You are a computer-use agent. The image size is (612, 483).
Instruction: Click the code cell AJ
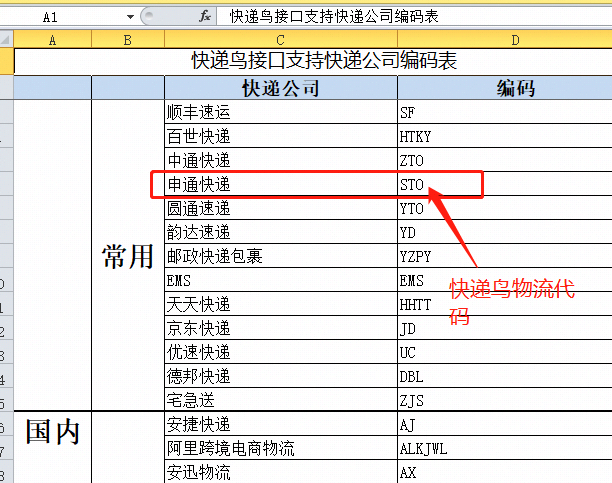click(505, 424)
